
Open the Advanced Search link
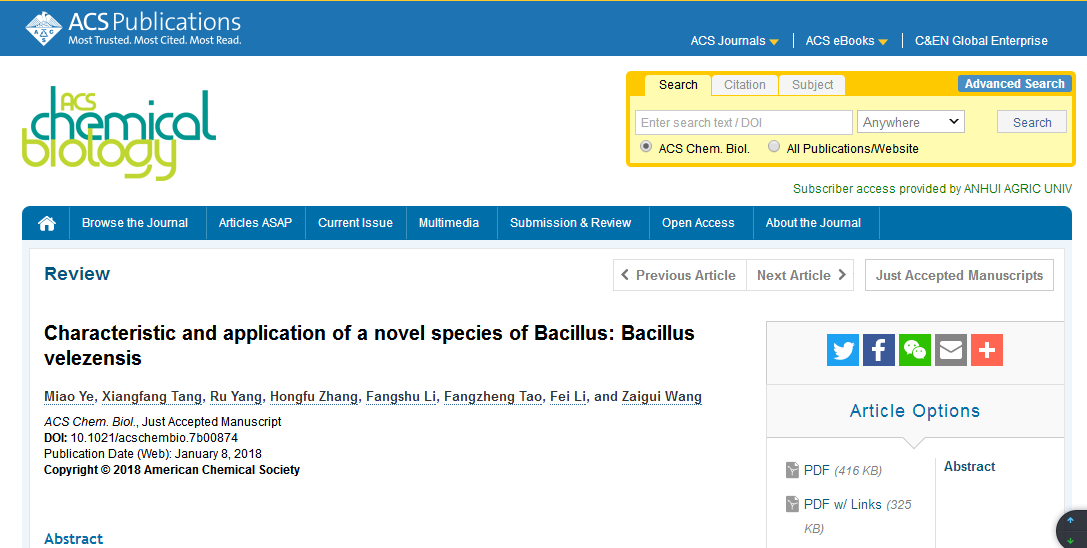click(1014, 84)
